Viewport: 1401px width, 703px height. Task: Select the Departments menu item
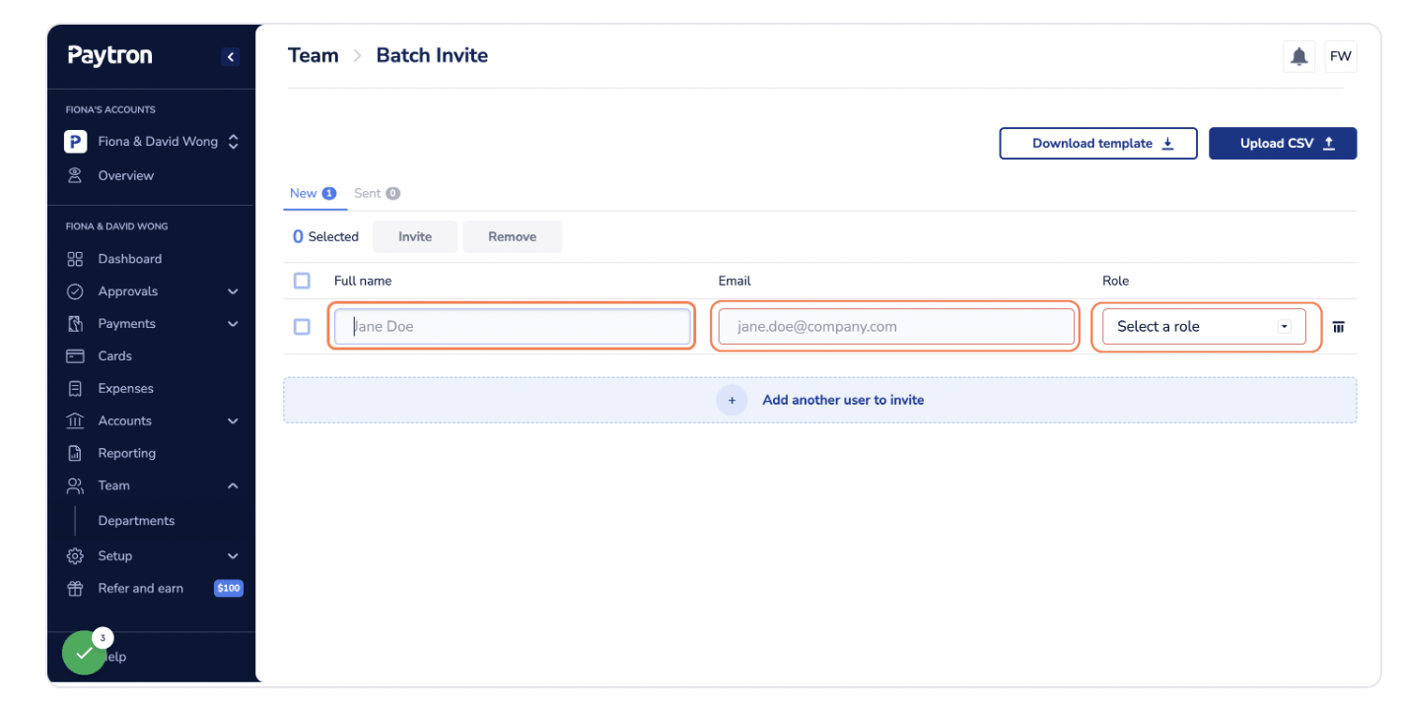click(x=136, y=521)
